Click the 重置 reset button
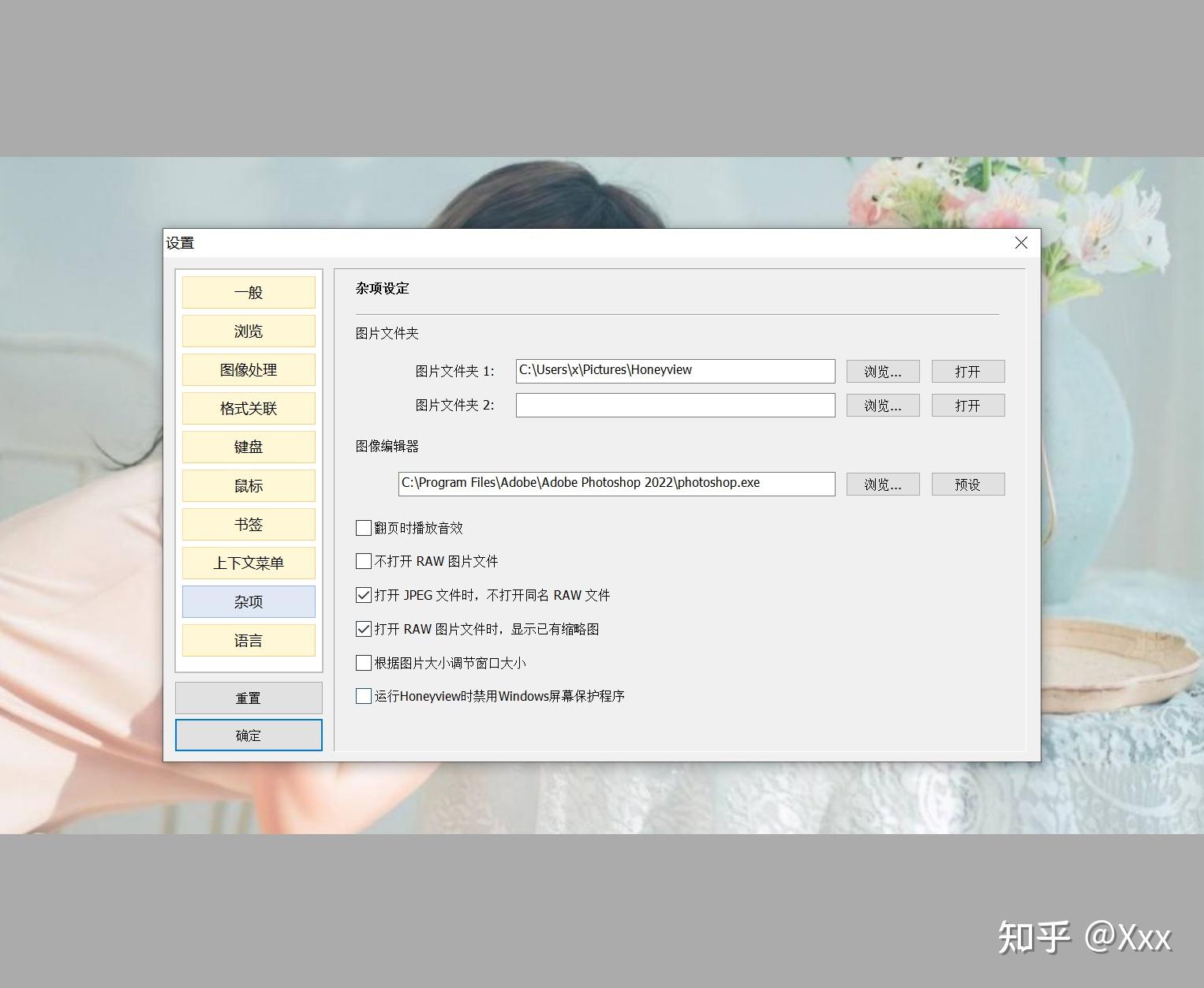The height and width of the screenshot is (988, 1204). tap(248, 697)
